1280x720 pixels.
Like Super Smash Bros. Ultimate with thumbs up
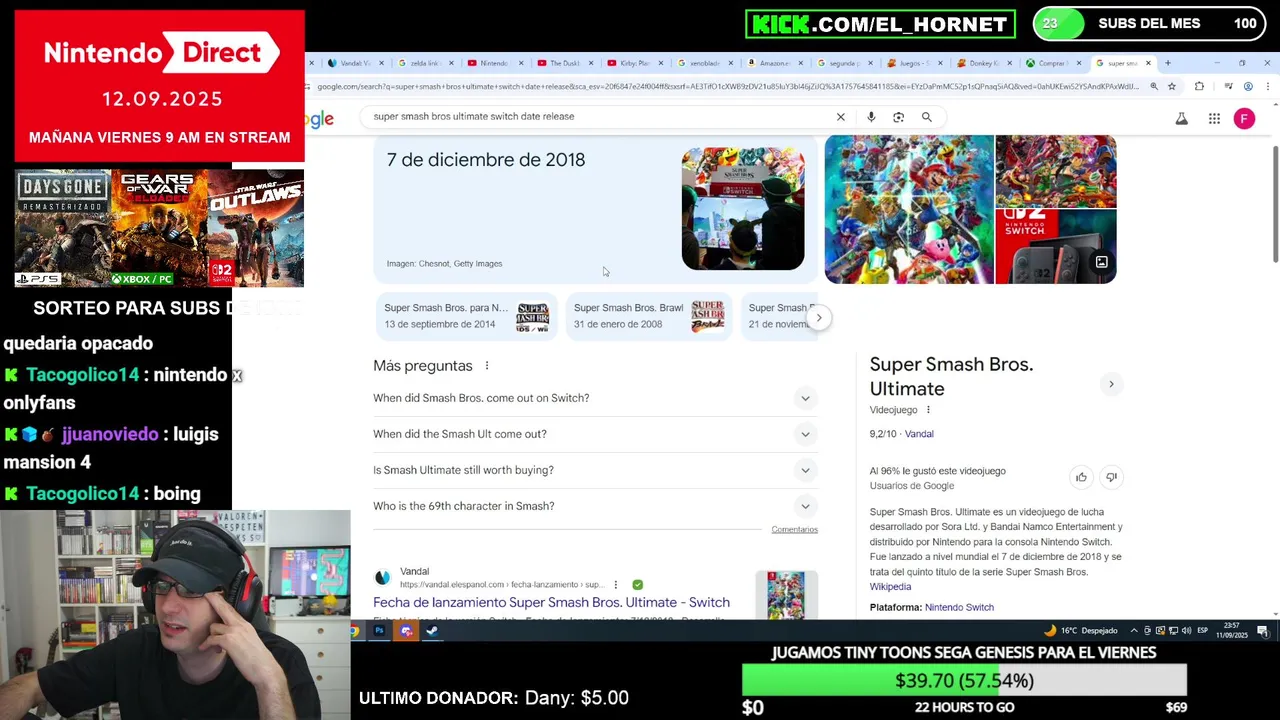pyautogui.click(x=1081, y=478)
